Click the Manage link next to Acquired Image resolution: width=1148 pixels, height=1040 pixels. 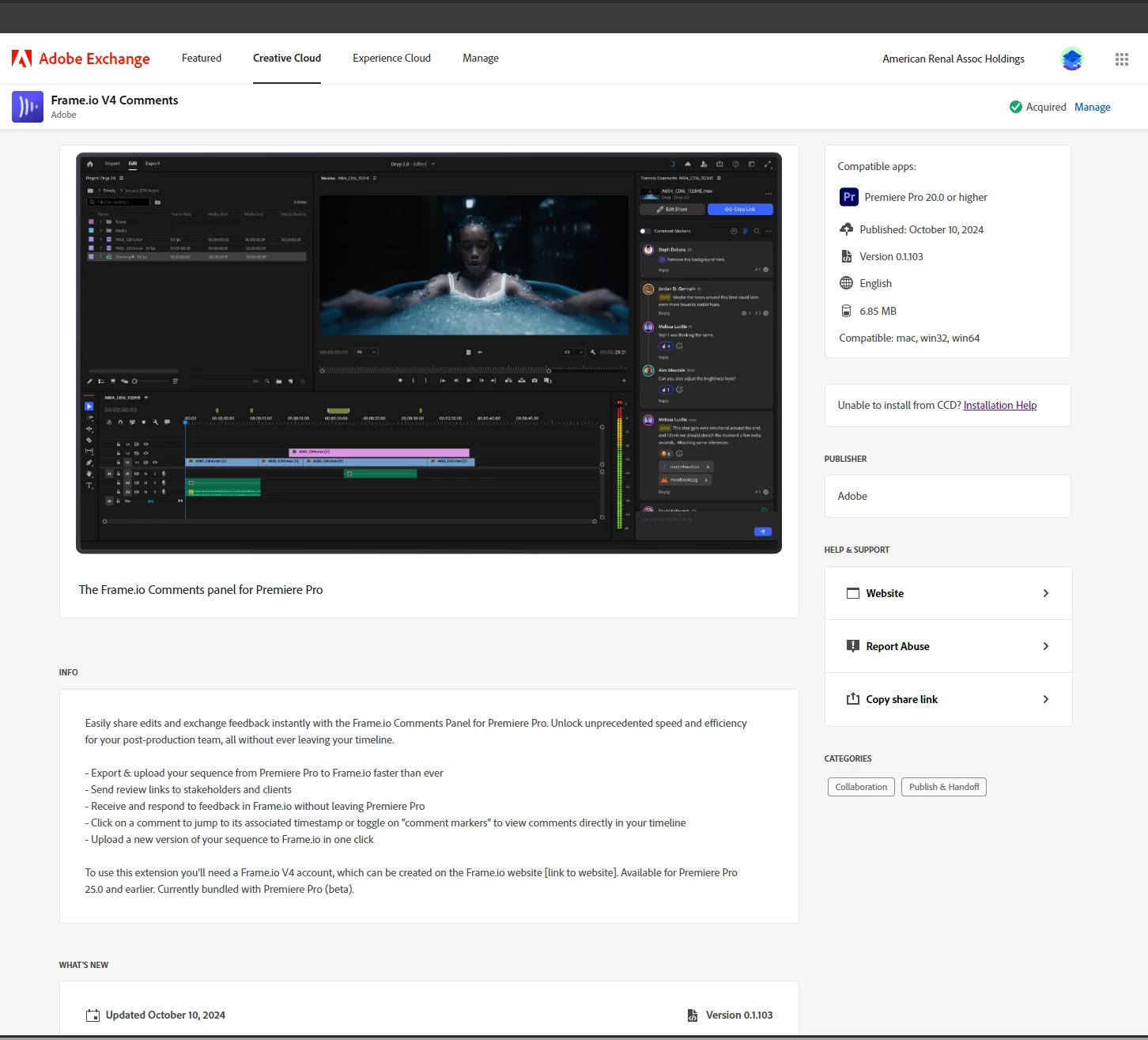1093,107
